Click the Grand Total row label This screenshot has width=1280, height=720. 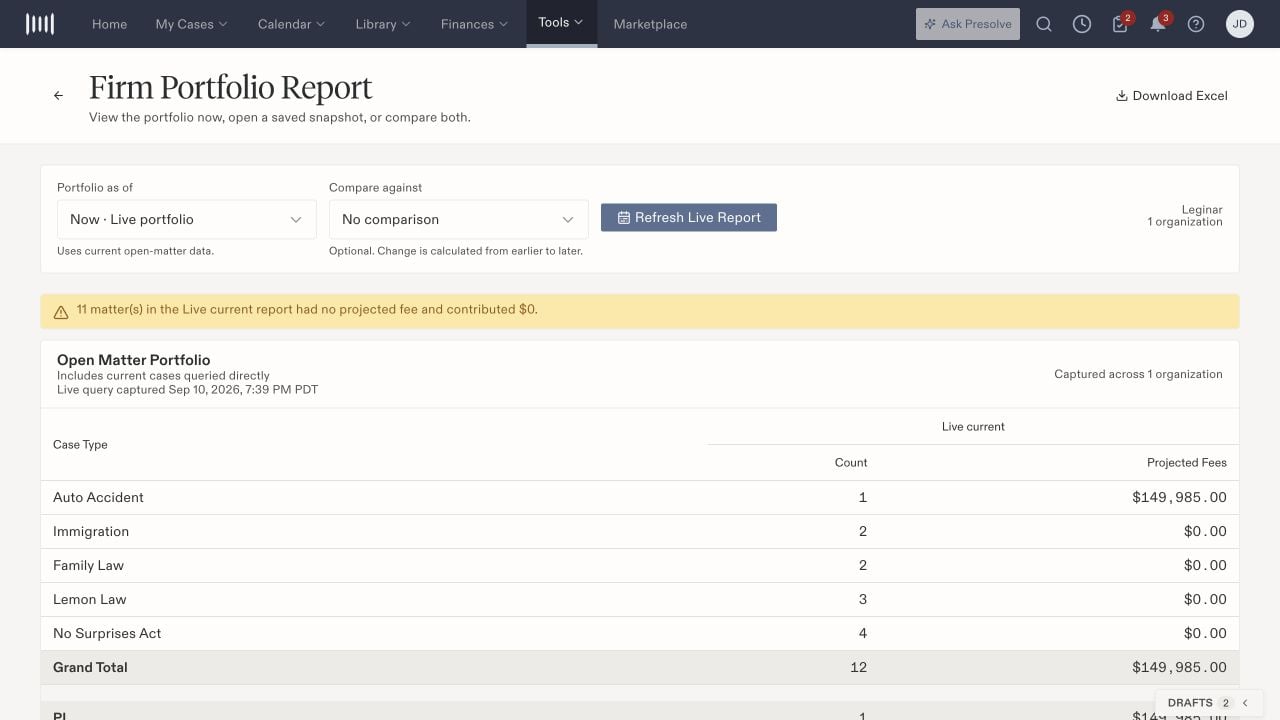point(90,667)
